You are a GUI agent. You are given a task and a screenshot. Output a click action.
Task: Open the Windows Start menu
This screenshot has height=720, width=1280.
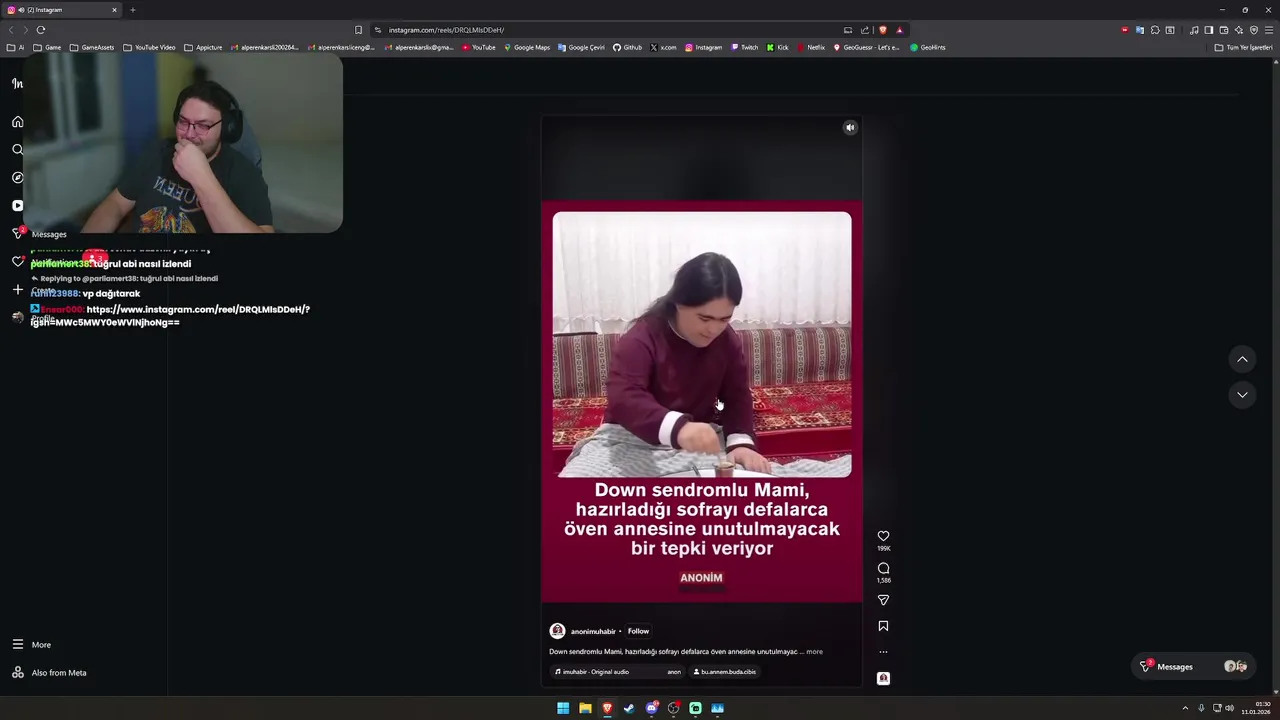(x=563, y=708)
